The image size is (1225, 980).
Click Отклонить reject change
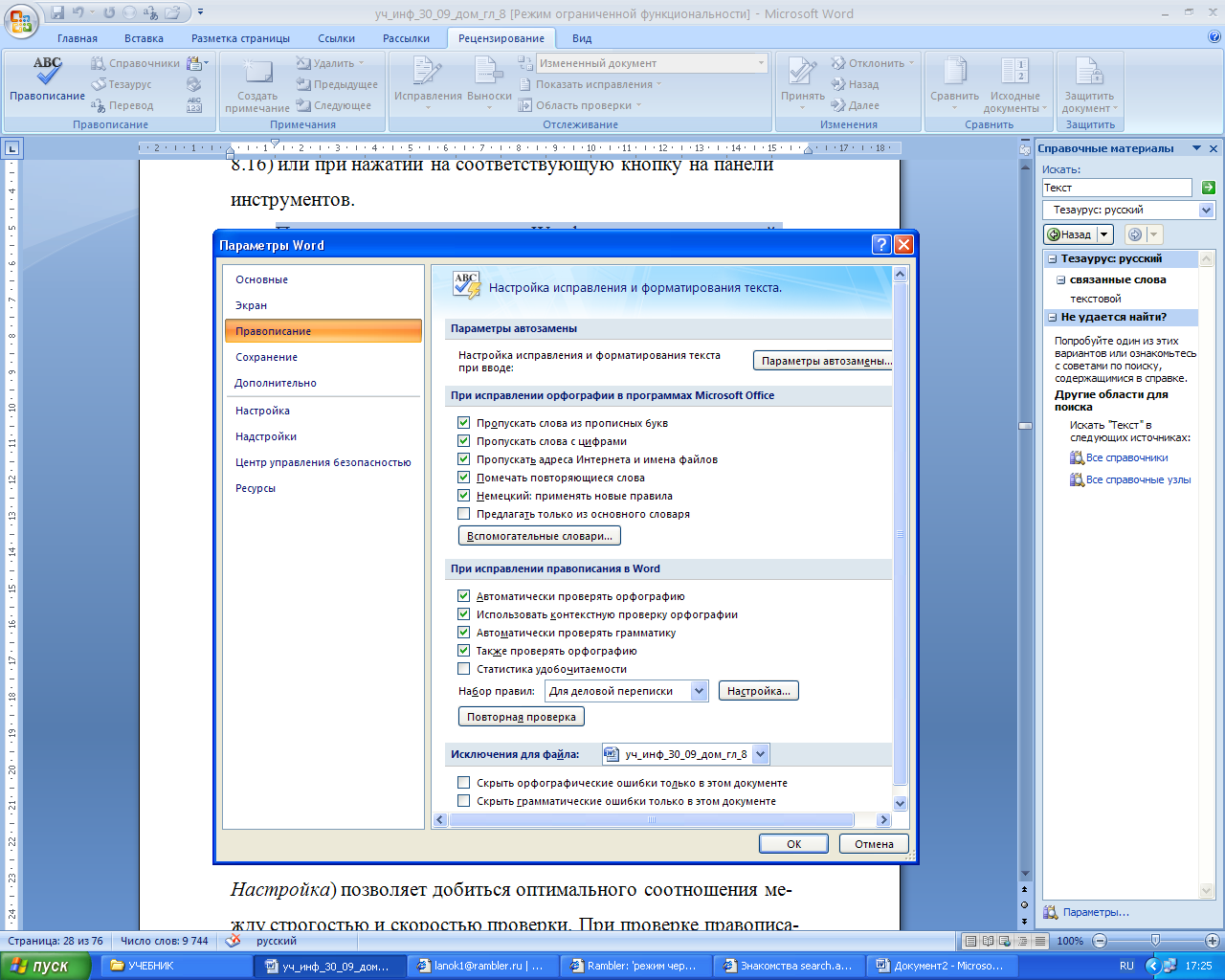coord(872,63)
